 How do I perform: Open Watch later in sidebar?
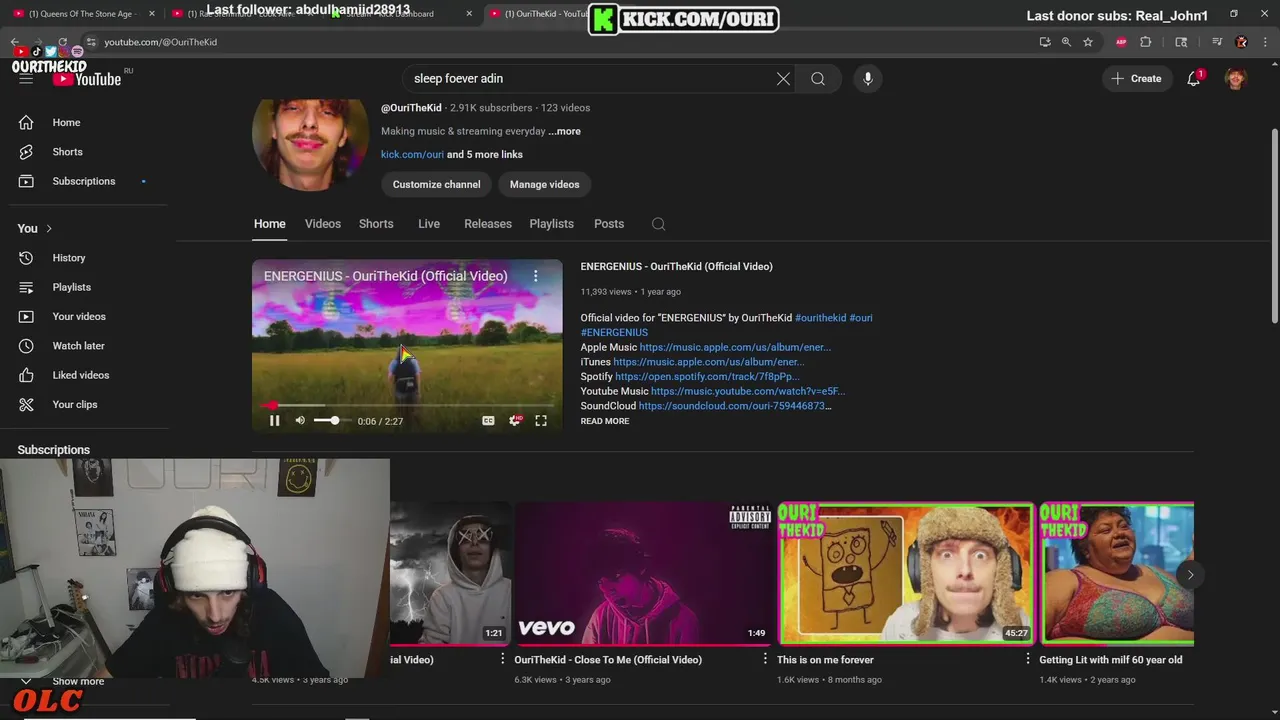click(78, 346)
